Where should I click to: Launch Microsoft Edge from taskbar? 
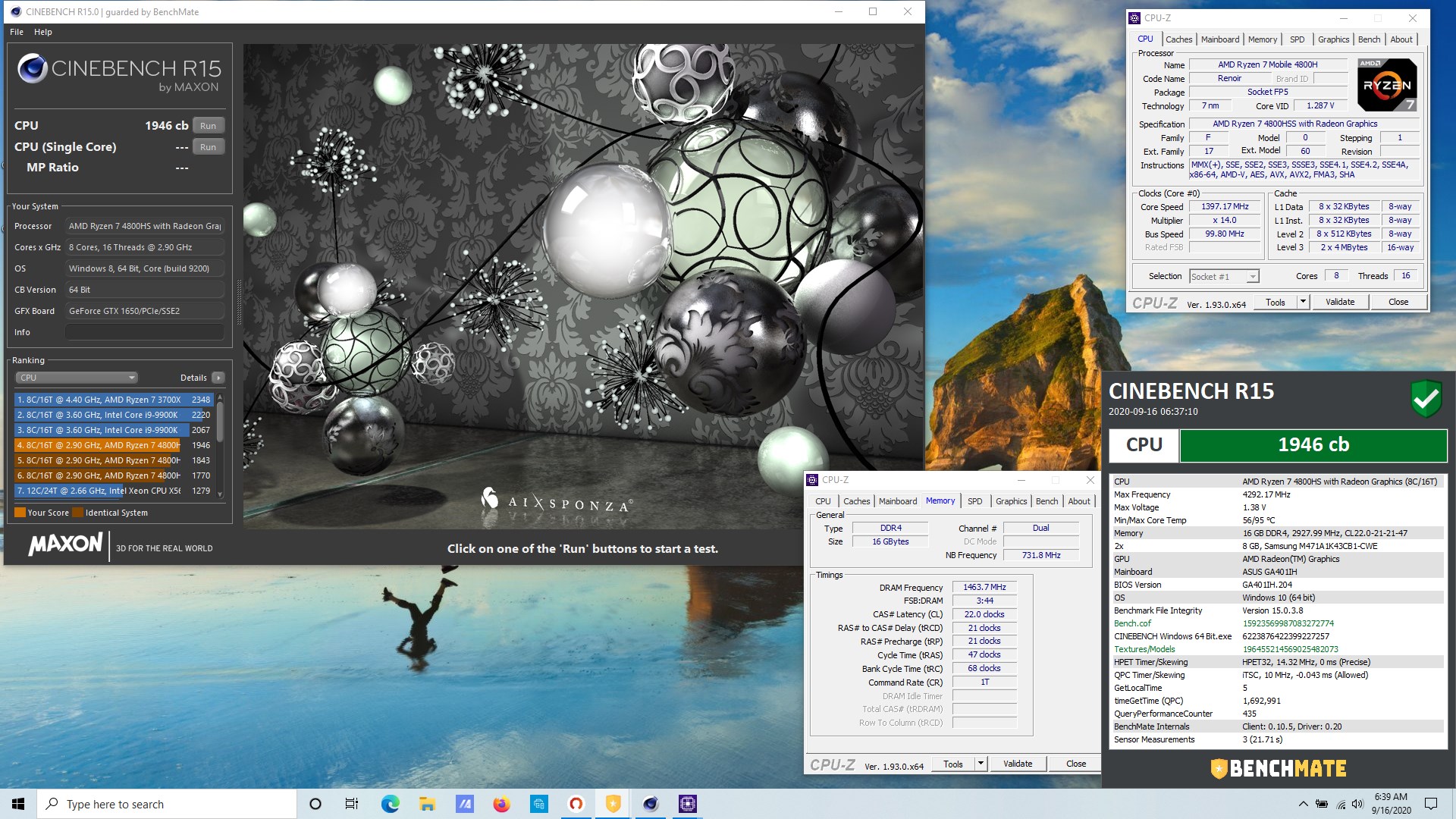pyautogui.click(x=390, y=804)
